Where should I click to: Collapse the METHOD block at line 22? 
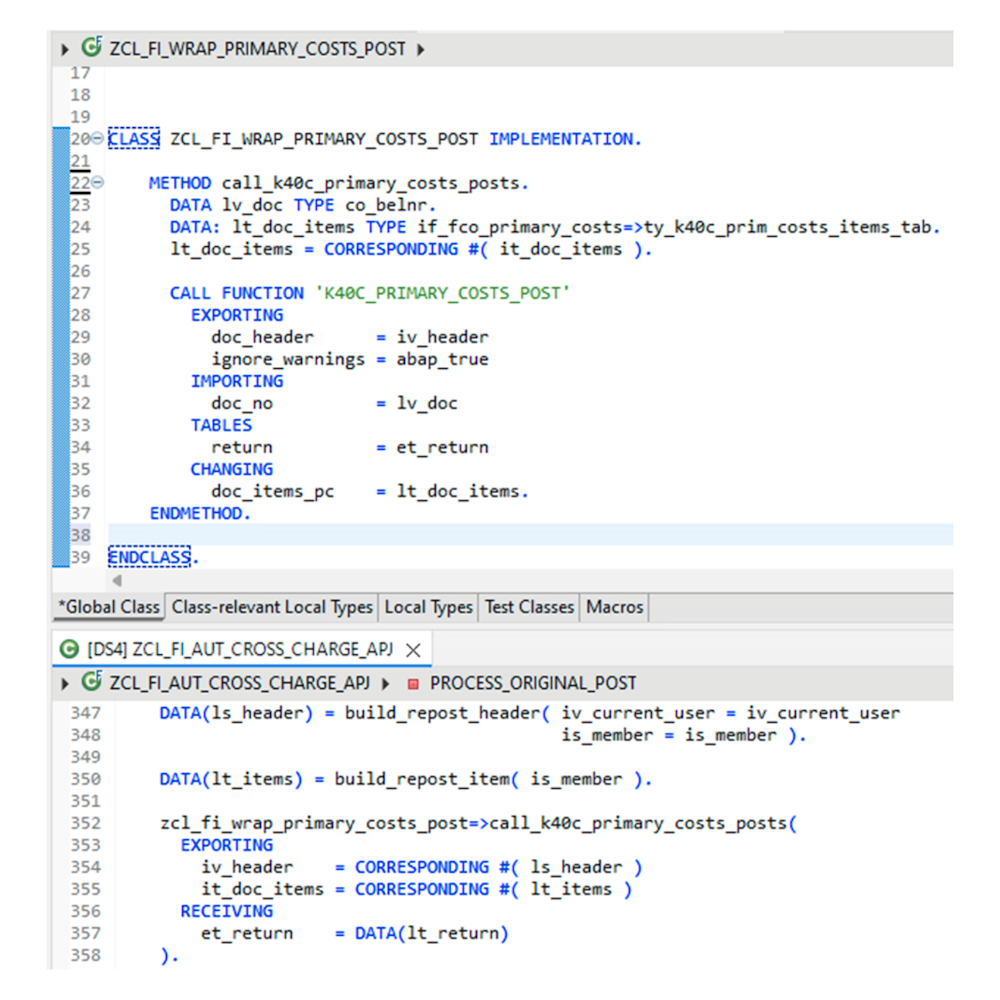(97, 183)
